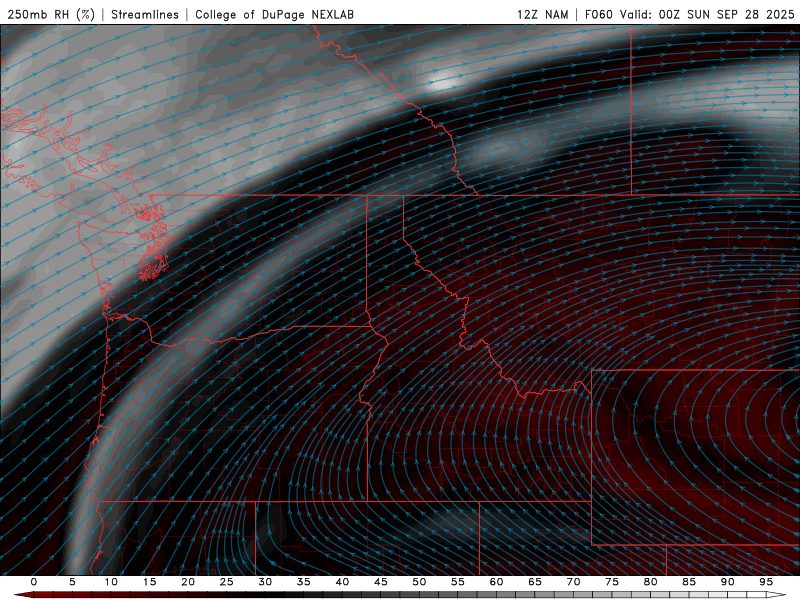Viewport: 800px width, 600px height.
Task: Click the '35' colorbar label
Action: coord(304,582)
